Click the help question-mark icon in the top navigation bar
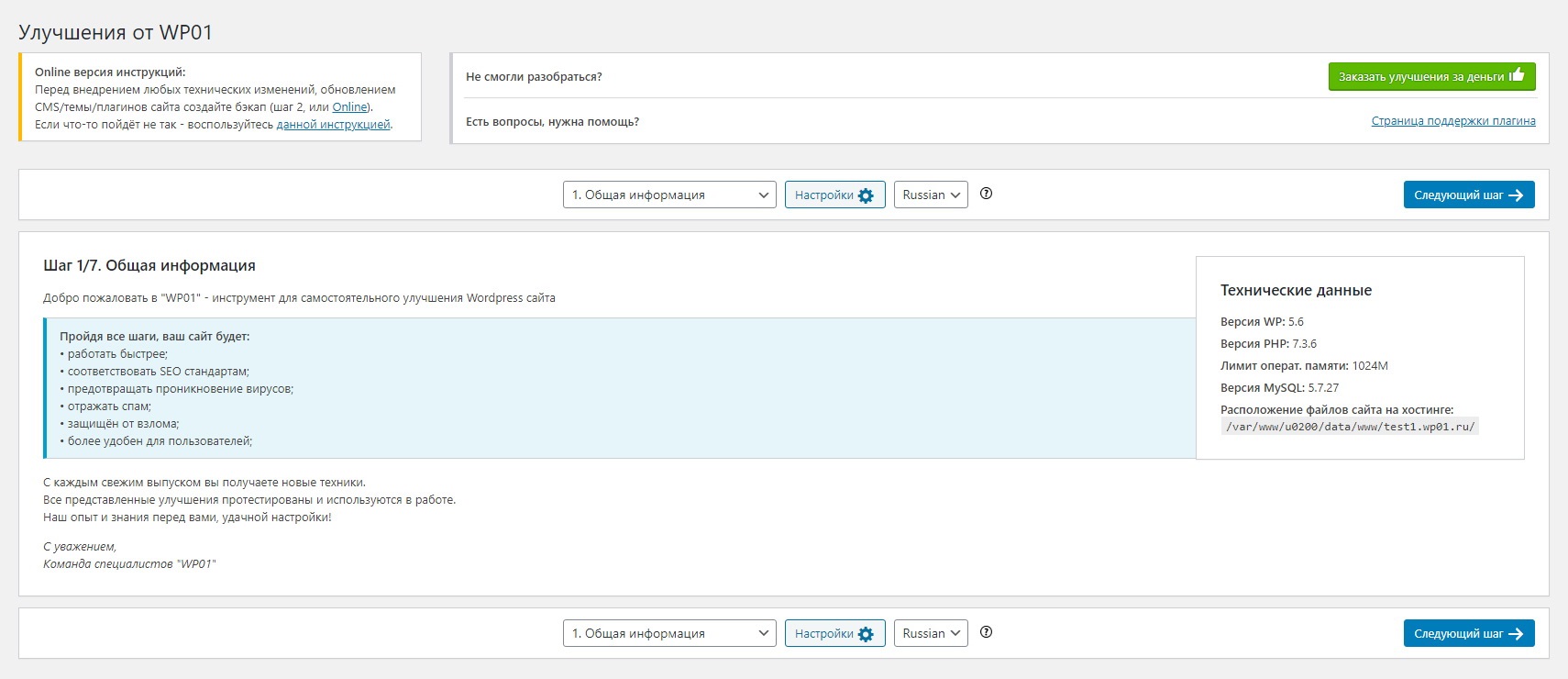Image resolution: width=1568 pixels, height=679 pixels. [x=987, y=194]
